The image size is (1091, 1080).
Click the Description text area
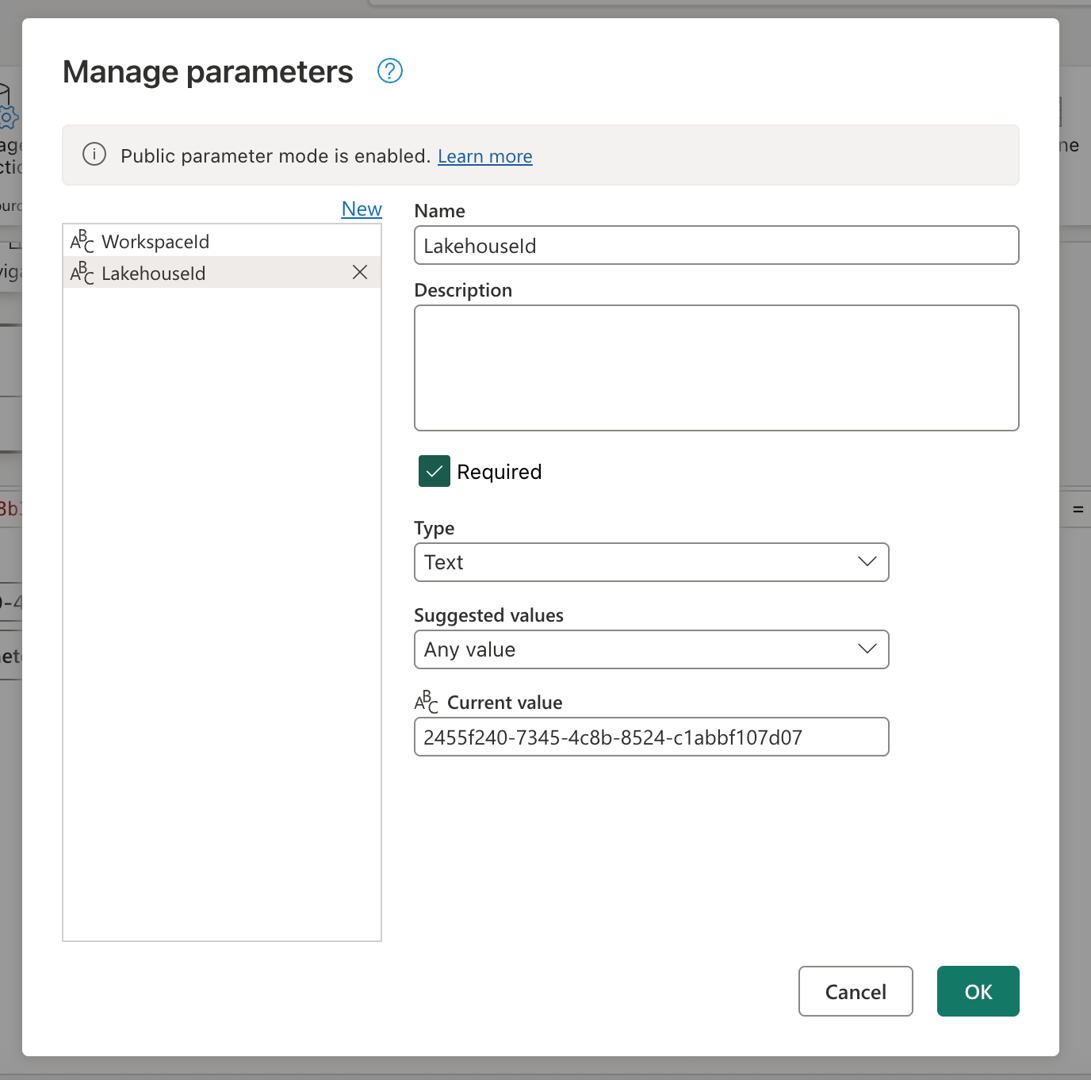coord(716,367)
